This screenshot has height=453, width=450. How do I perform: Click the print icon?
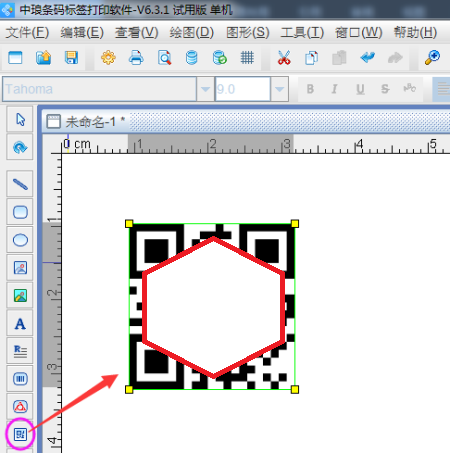click(x=136, y=58)
